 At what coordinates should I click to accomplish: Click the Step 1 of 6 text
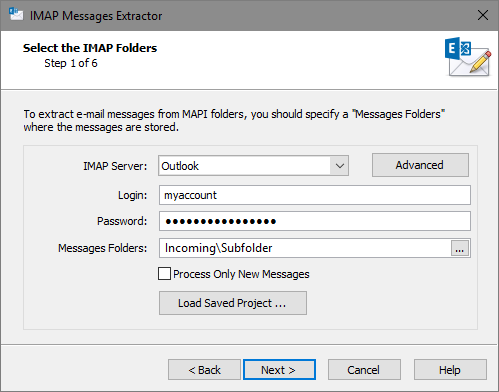71,63
